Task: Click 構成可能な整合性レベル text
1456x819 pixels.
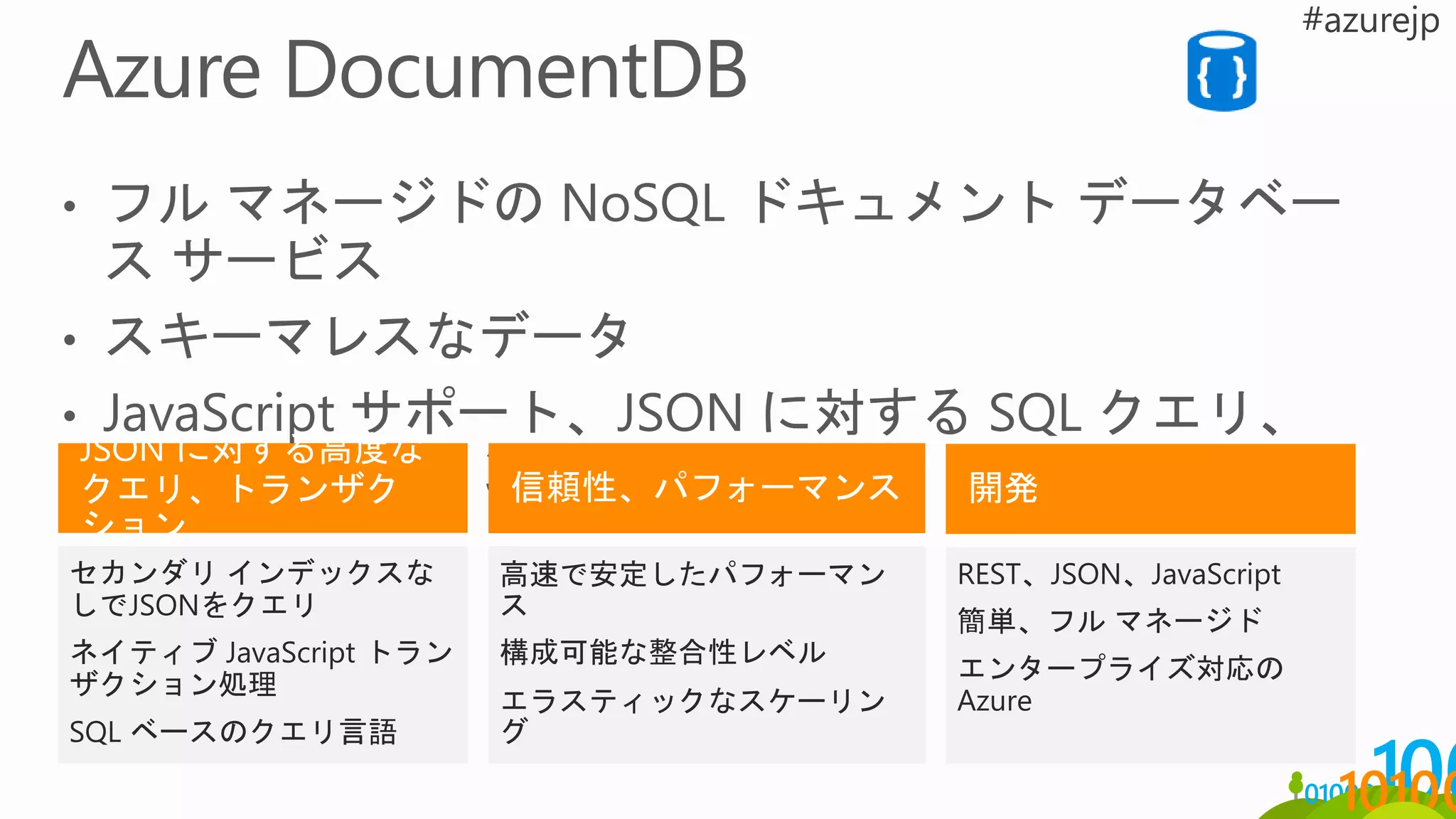Action: click(x=663, y=652)
